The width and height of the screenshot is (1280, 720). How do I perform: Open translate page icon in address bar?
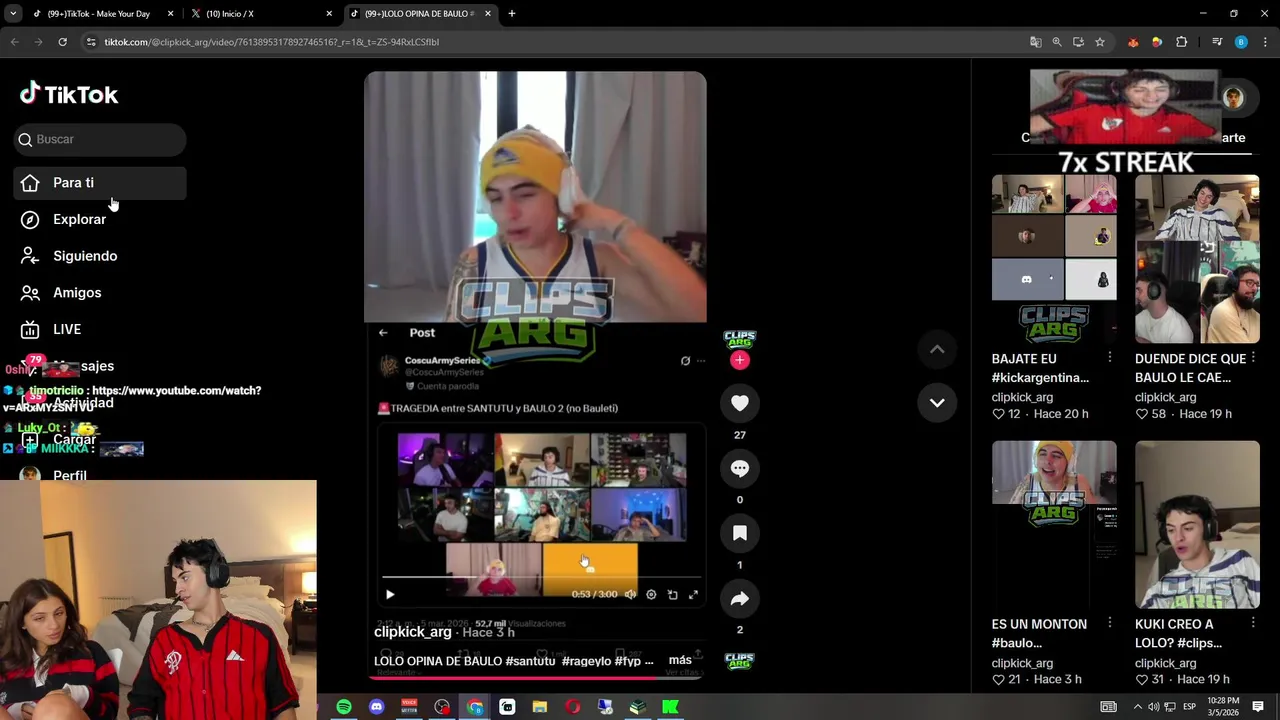[1036, 42]
